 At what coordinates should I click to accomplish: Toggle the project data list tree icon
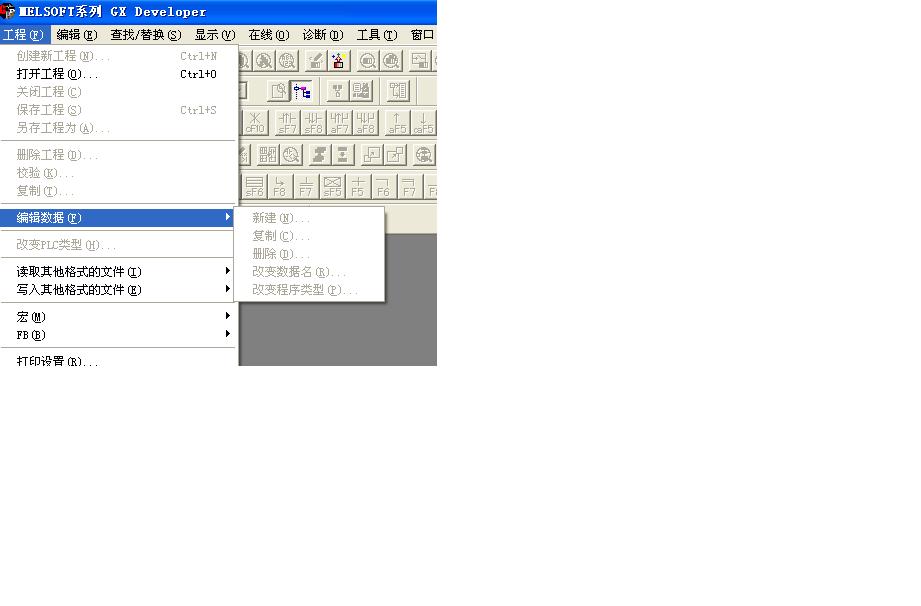(302, 91)
